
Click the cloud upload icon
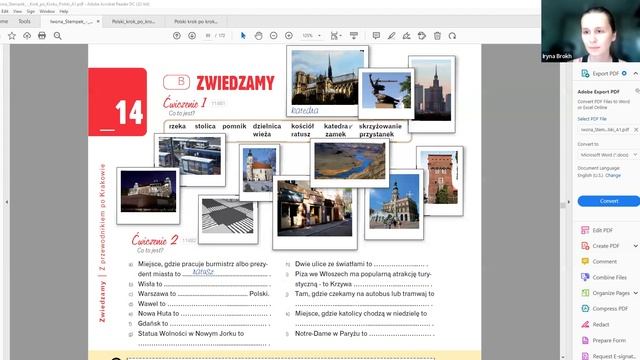point(27,36)
